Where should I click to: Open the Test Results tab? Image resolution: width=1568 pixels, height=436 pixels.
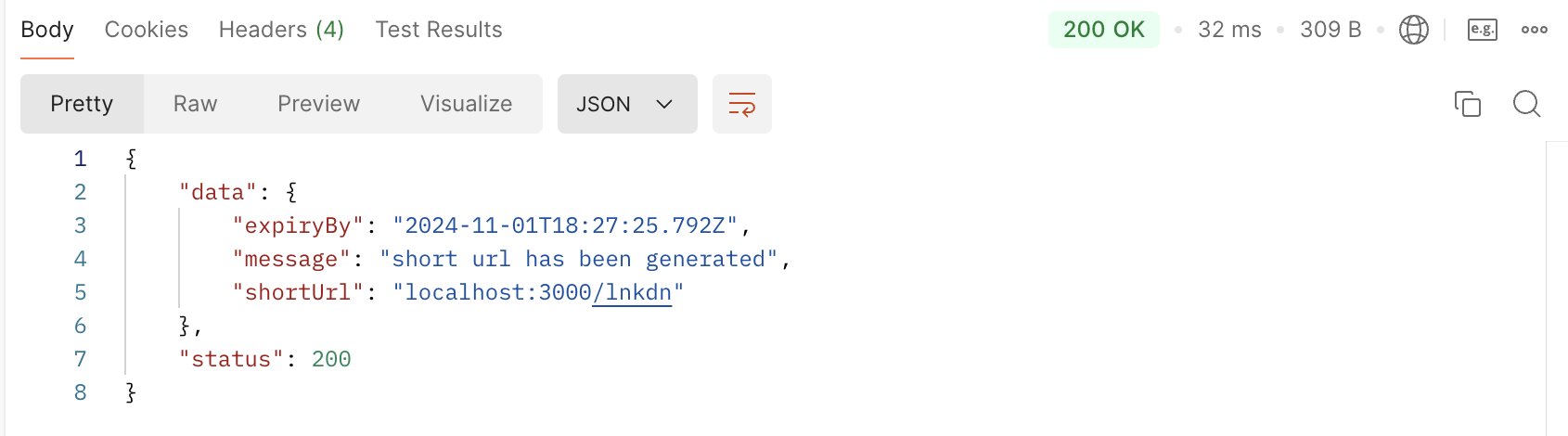click(x=439, y=30)
